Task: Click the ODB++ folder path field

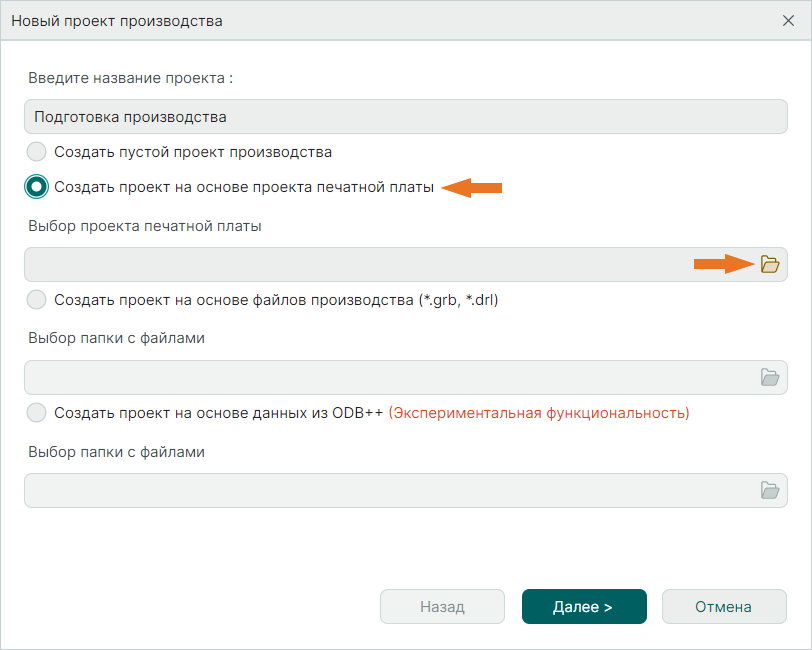Action: (x=380, y=489)
